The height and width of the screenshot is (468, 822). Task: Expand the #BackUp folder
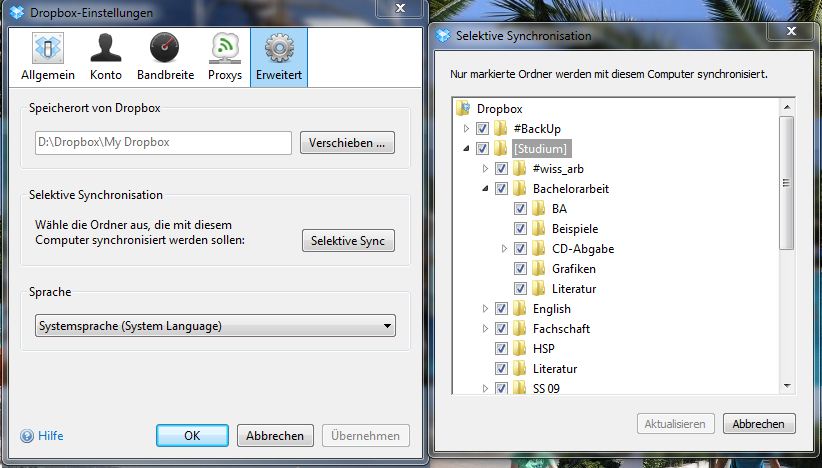[466, 128]
